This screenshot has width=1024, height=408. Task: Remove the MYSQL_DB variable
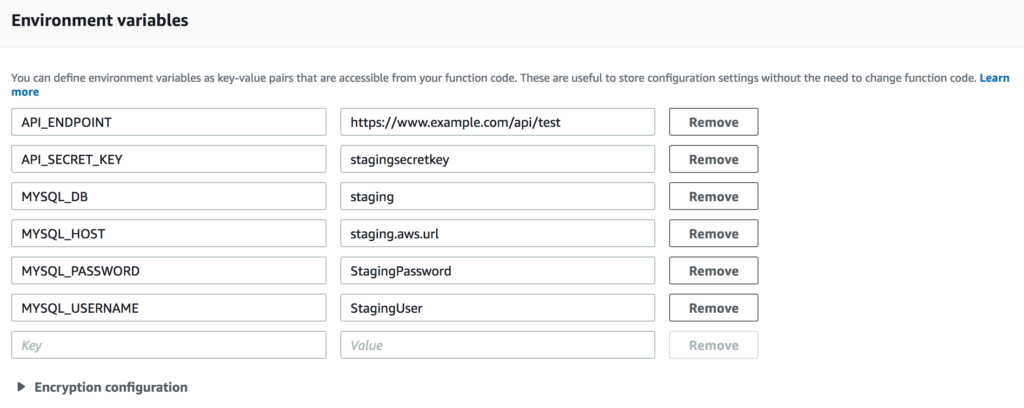point(713,196)
